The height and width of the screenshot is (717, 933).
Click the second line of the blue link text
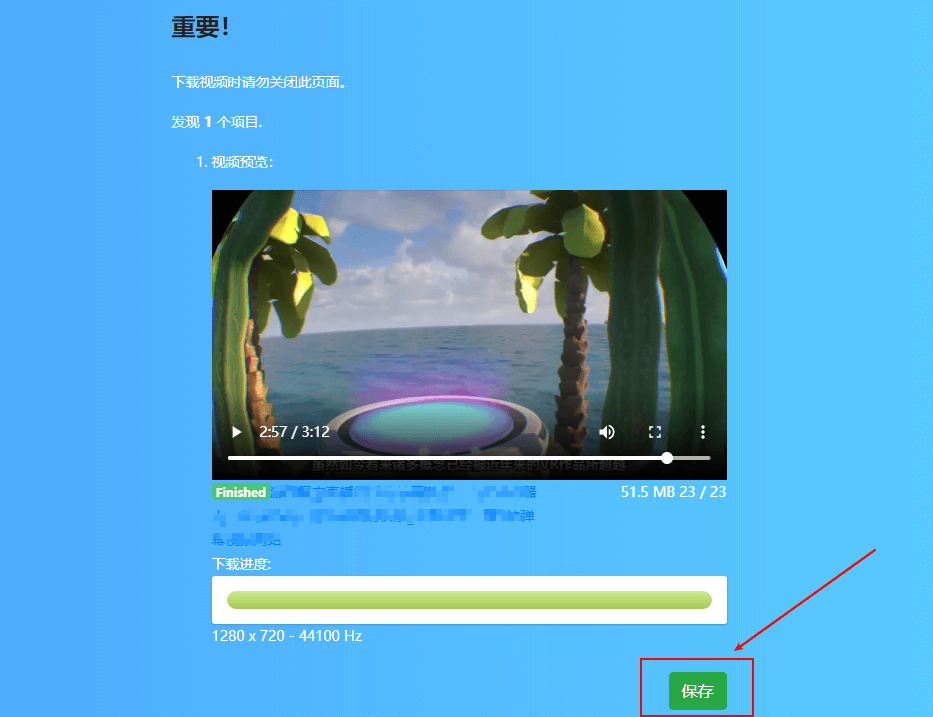[x=370, y=515]
